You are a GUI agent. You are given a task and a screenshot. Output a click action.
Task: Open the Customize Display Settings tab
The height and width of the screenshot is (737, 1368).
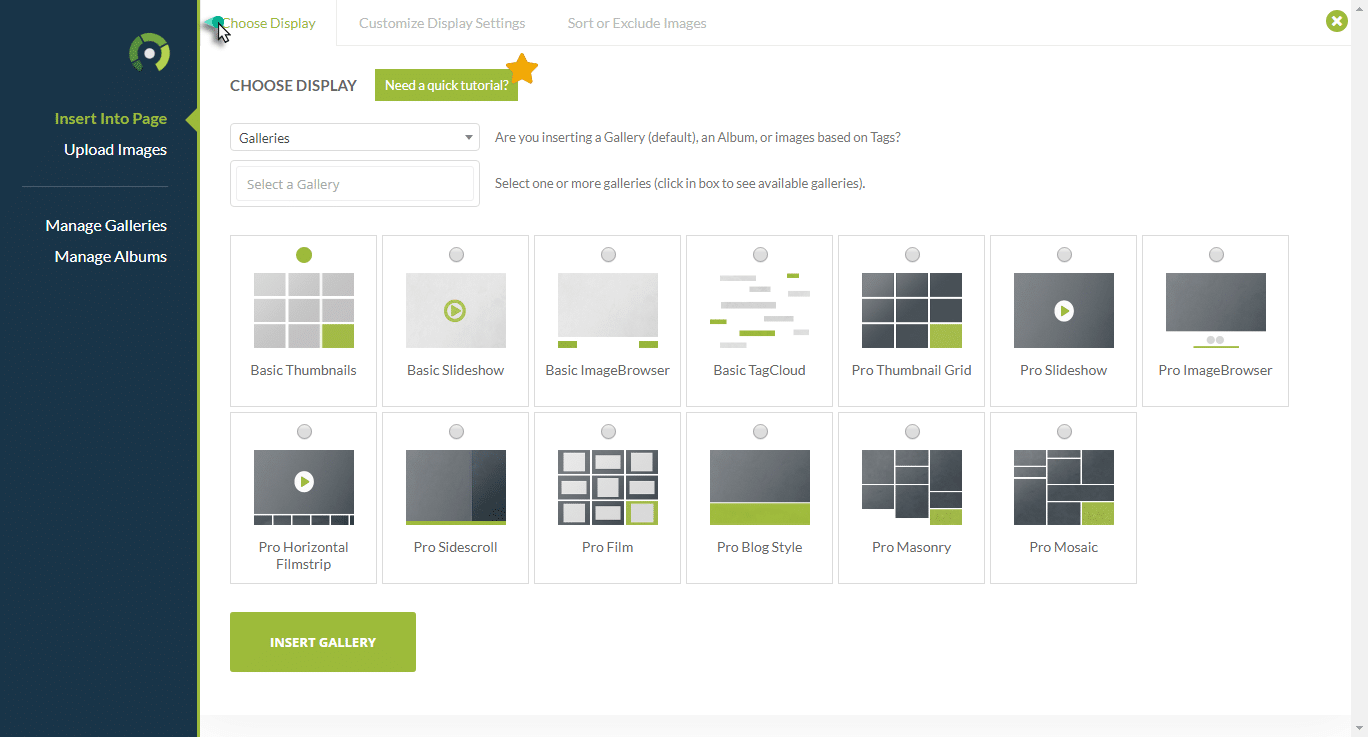442,23
